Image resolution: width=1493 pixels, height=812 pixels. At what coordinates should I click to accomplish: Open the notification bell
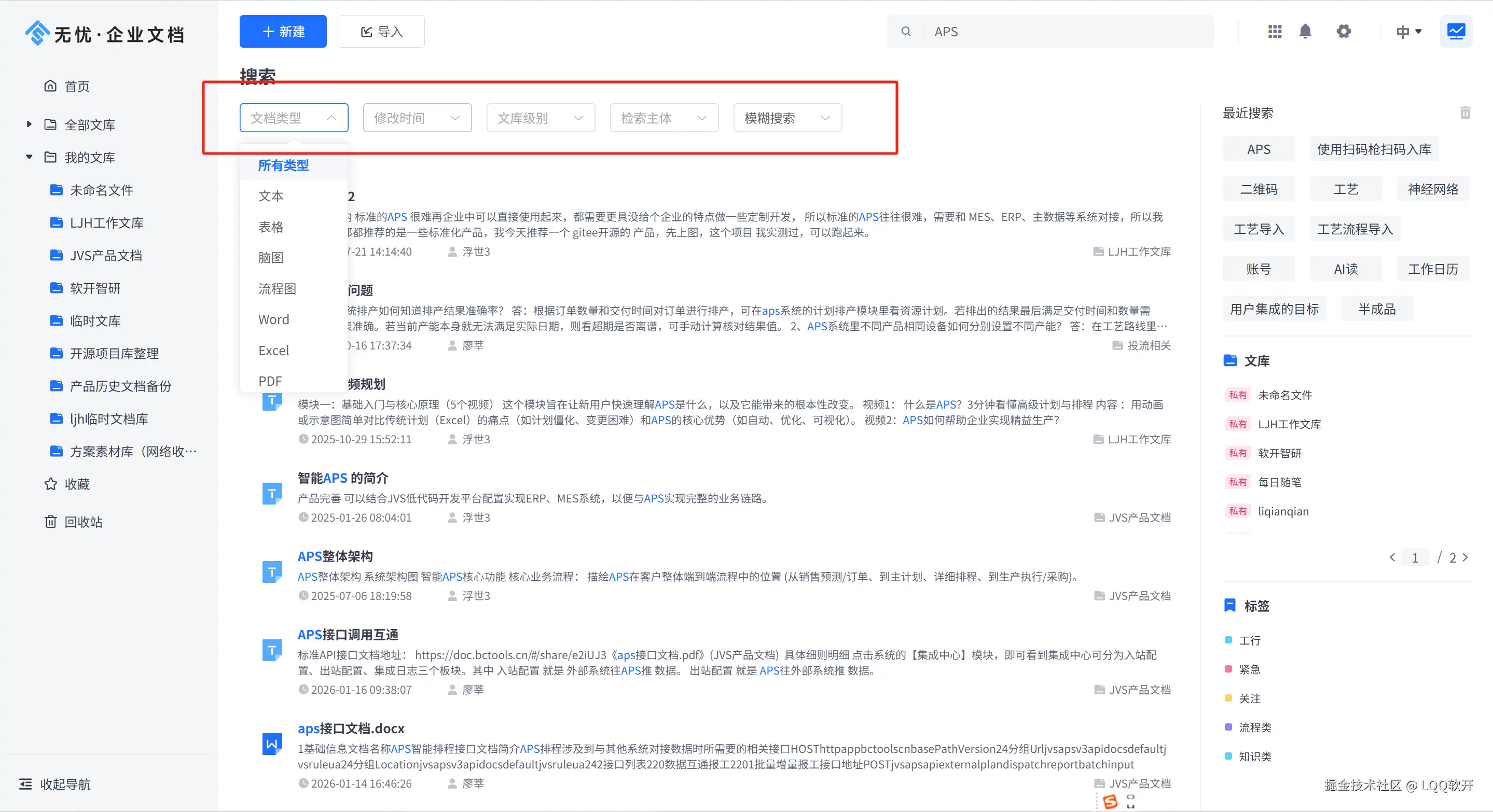pyautogui.click(x=1305, y=31)
